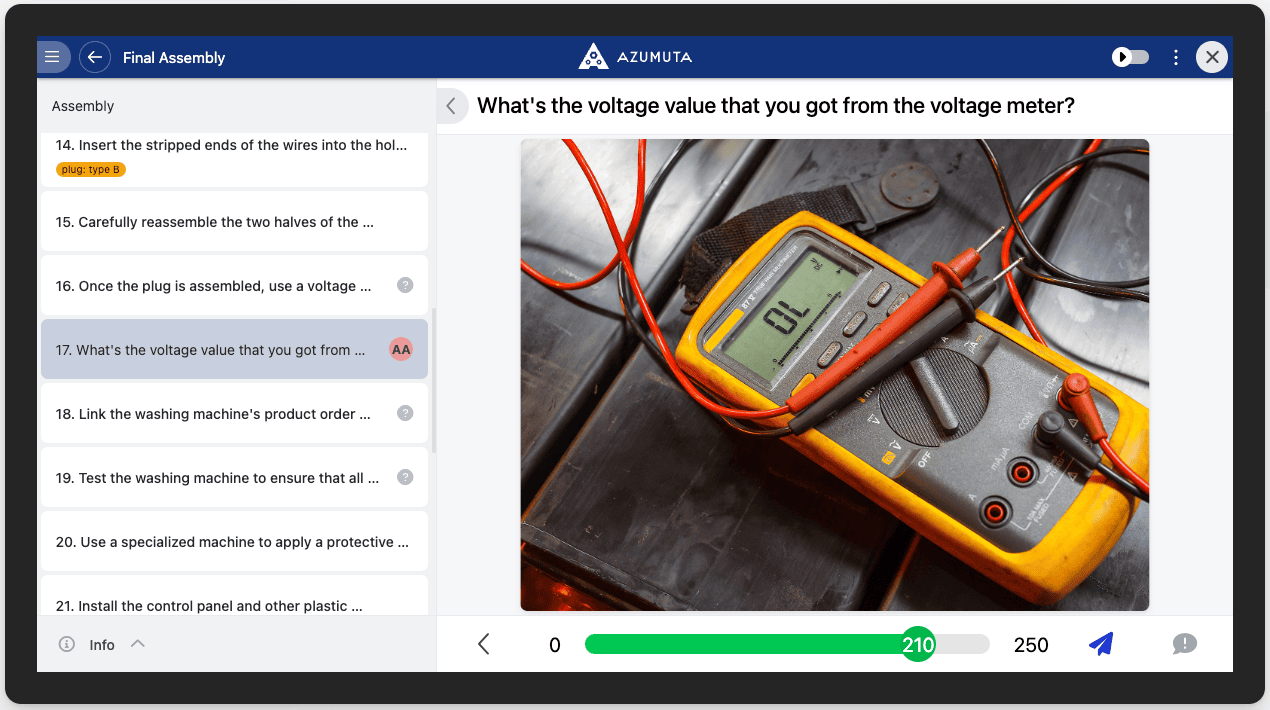Click the help icon on step 16
Image resolution: width=1270 pixels, height=710 pixels.
coord(405,285)
